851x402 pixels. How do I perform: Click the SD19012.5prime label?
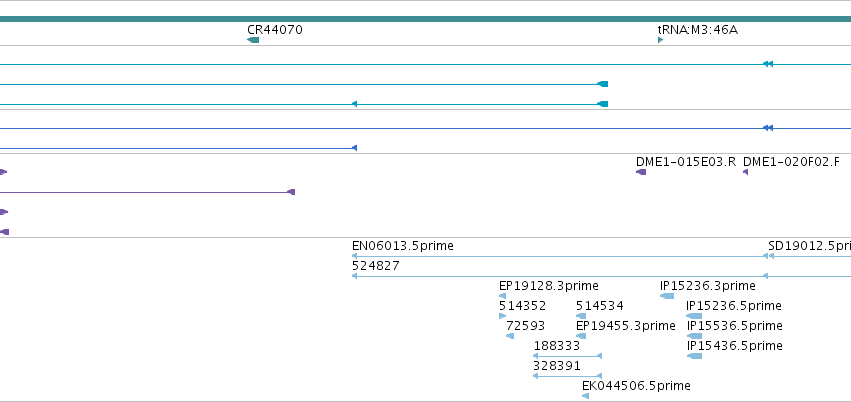tap(809, 246)
